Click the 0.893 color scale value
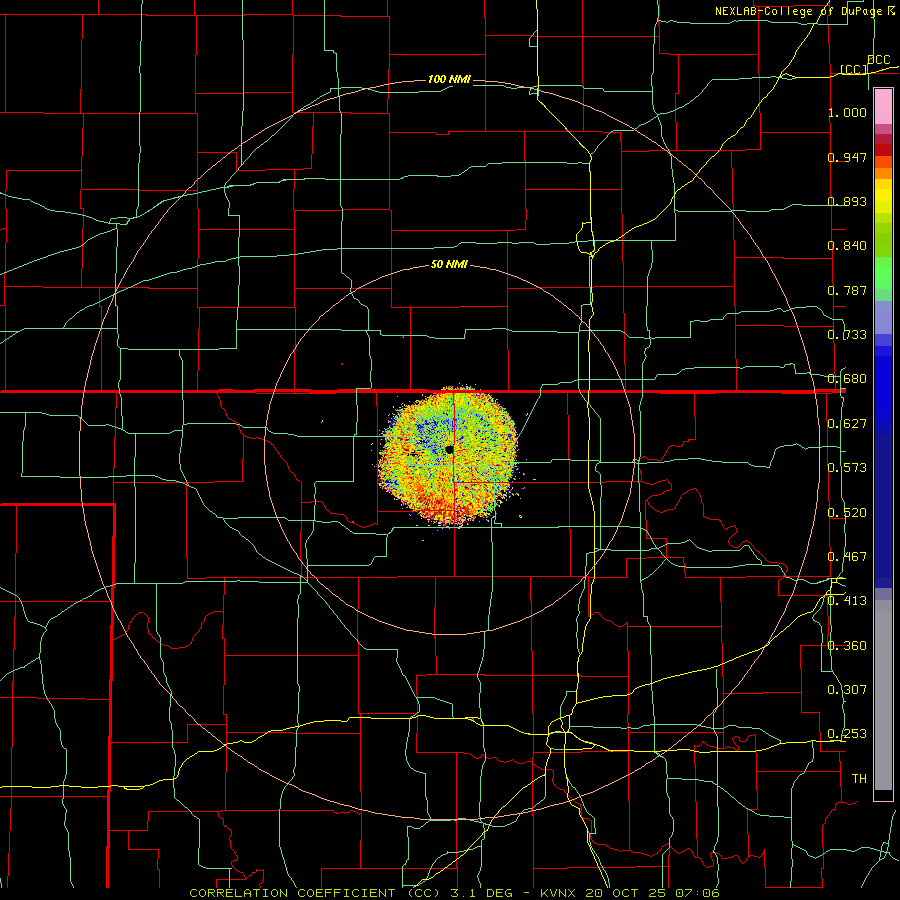Viewport: 900px width, 900px height. click(x=847, y=201)
